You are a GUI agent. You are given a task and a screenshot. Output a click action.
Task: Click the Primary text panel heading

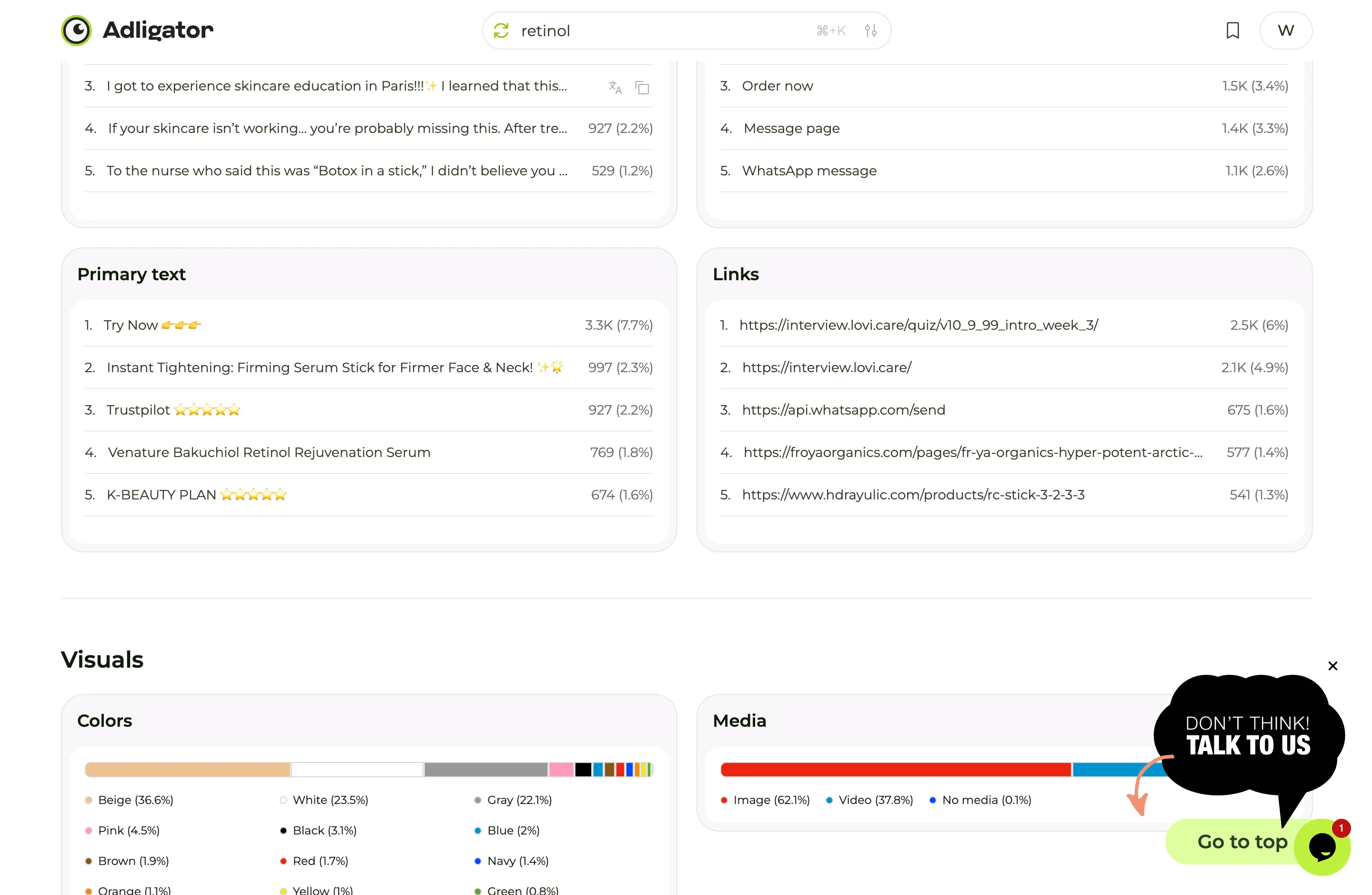131,274
